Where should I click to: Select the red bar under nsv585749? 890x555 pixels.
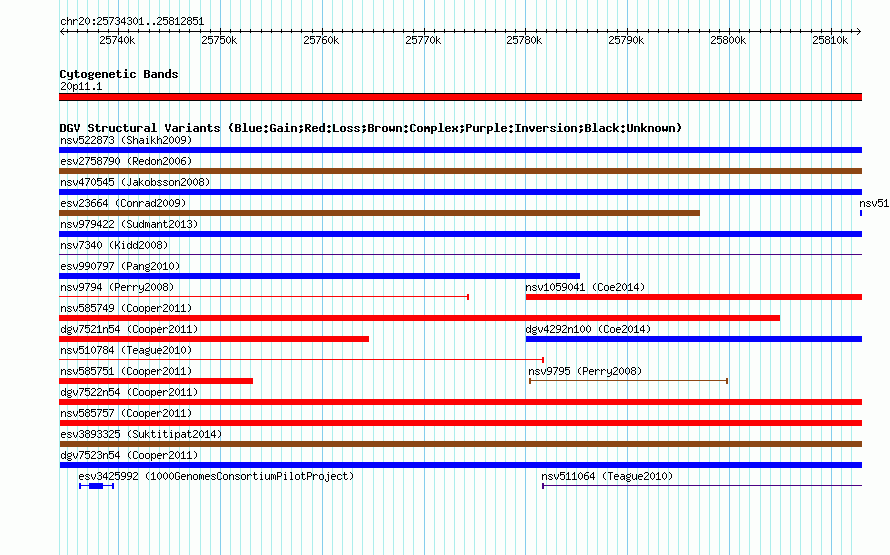click(419, 318)
